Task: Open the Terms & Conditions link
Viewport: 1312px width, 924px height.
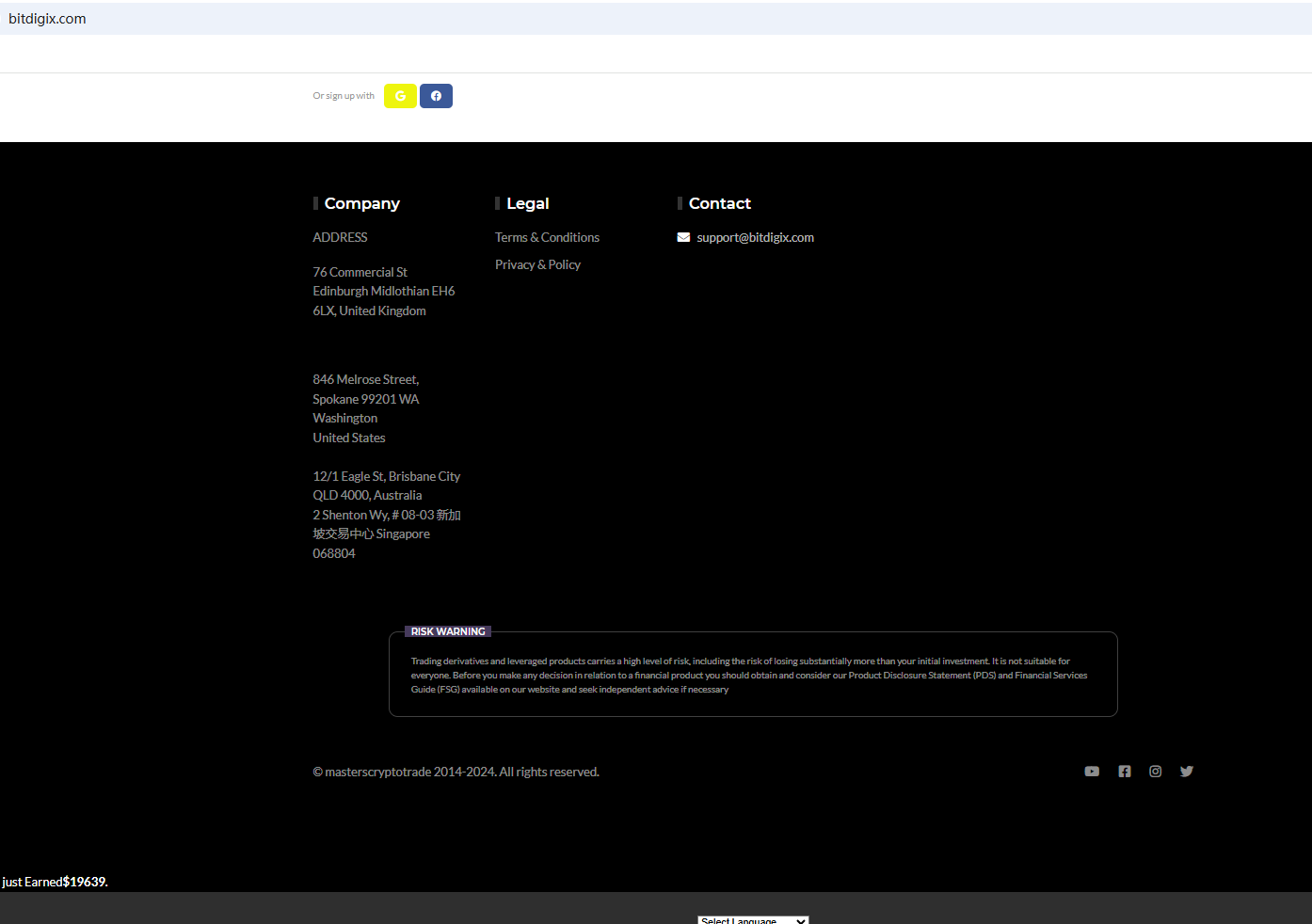Action: pos(547,237)
